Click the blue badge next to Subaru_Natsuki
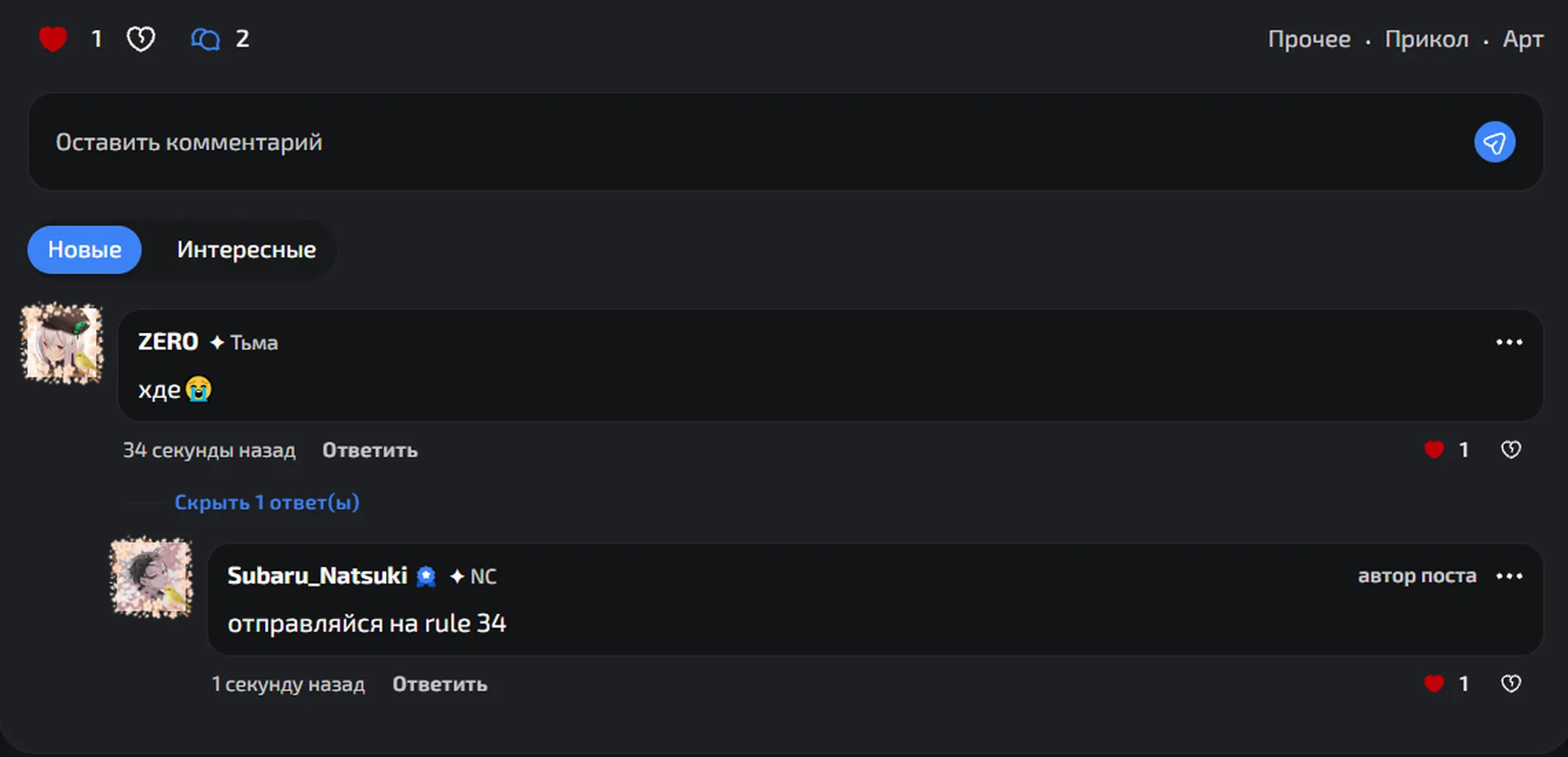 pyautogui.click(x=426, y=577)
